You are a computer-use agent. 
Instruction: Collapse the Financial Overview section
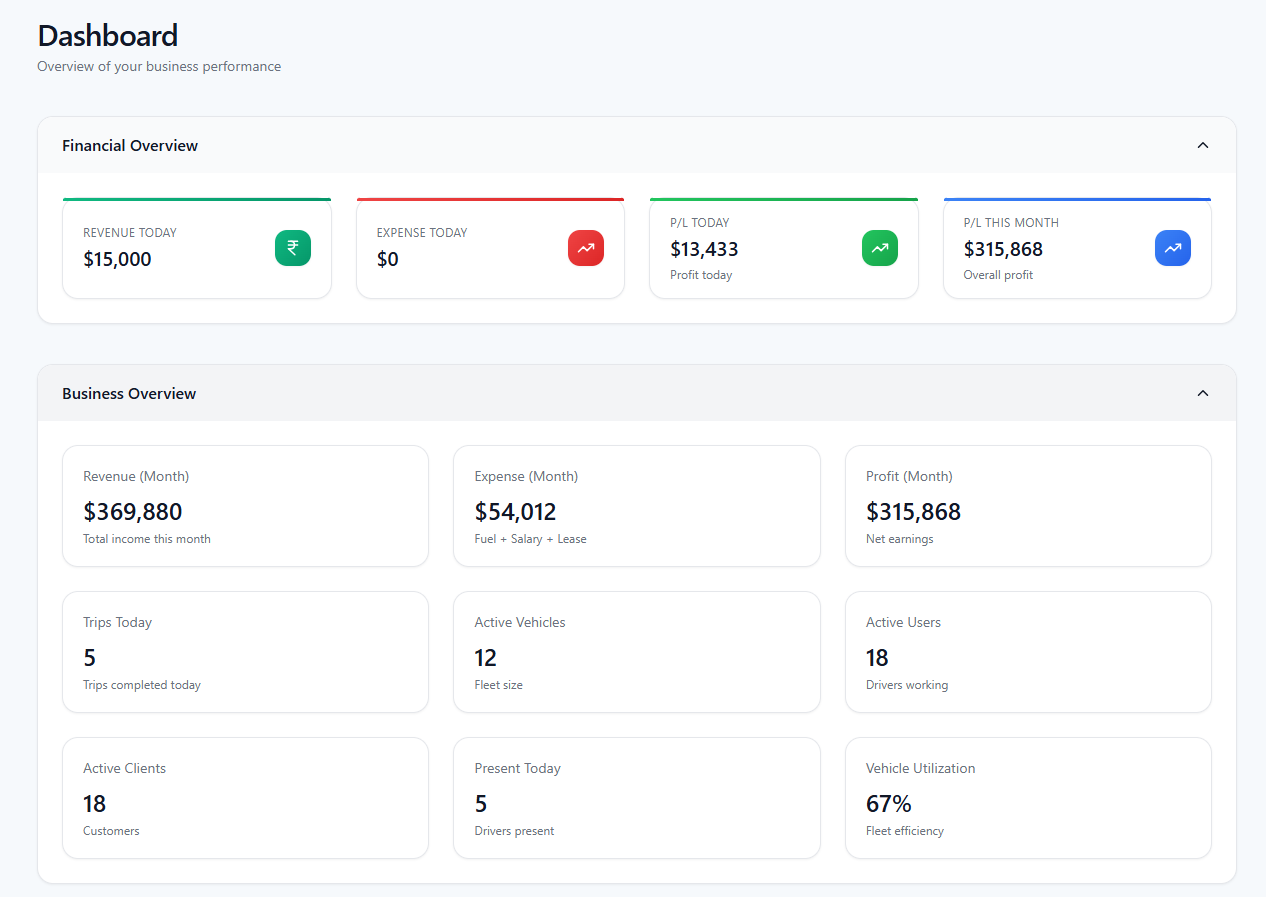1202,144
